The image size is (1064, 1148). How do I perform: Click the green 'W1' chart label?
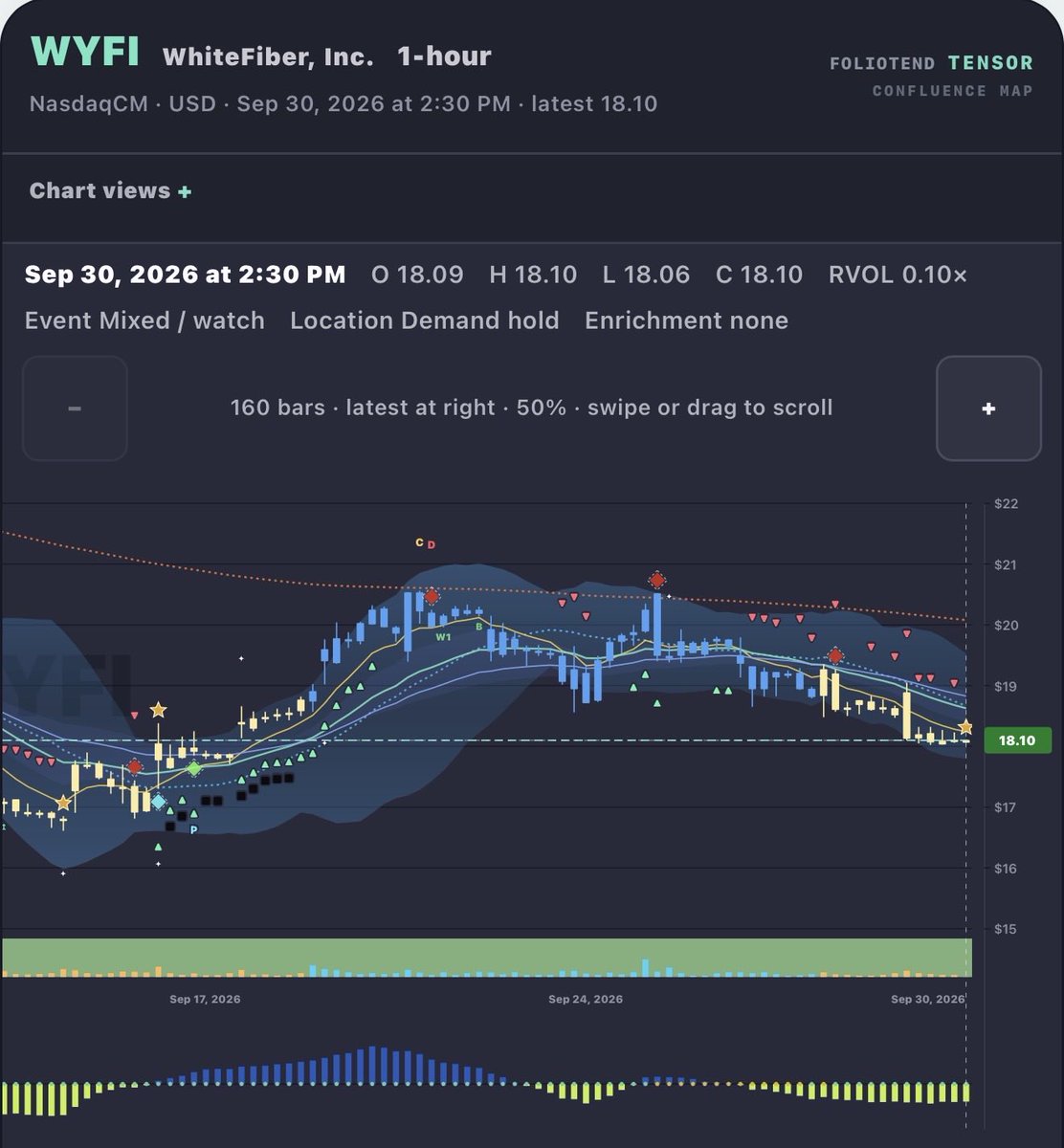click(x=443, y=636)
